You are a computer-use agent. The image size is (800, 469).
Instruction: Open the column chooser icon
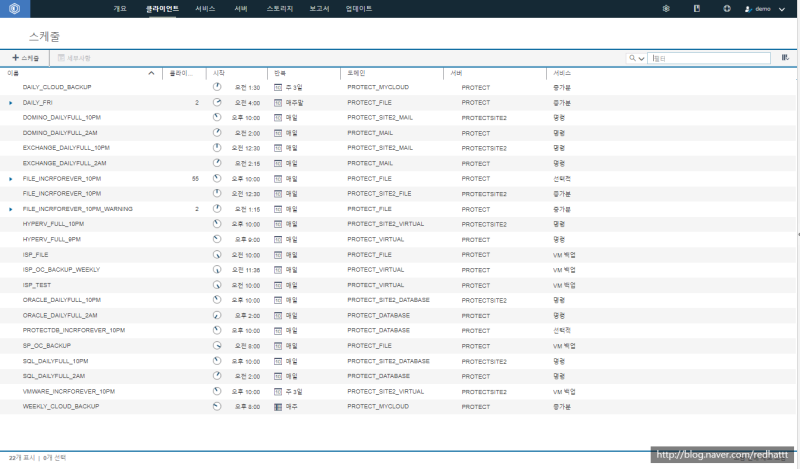point(785,58)
